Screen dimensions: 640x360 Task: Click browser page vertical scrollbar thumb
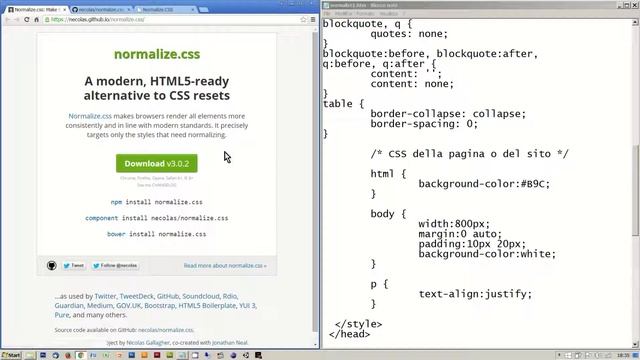[315, 182]
